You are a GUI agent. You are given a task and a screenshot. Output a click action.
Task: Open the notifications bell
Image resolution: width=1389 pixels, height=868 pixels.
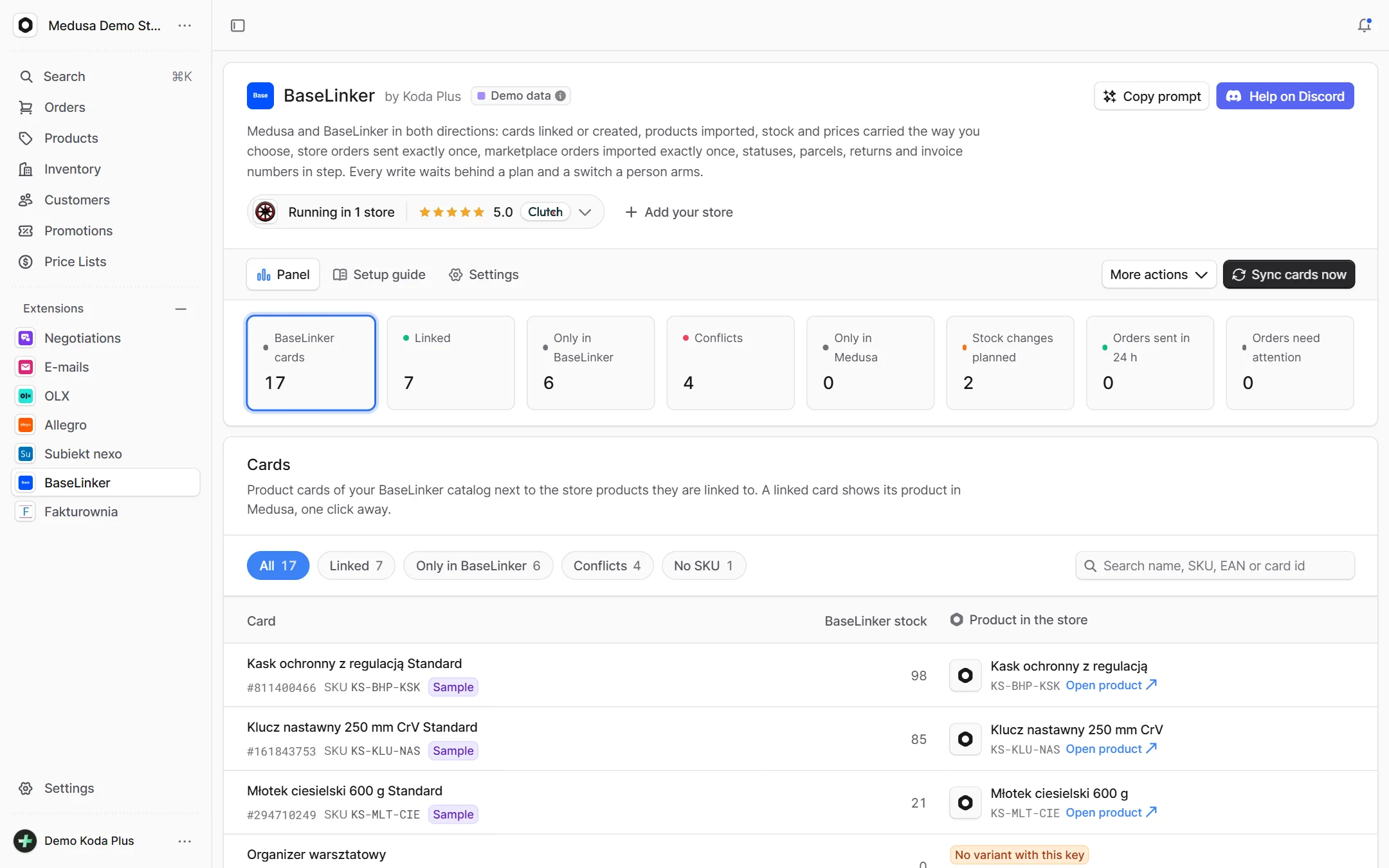pos(1364,26)
